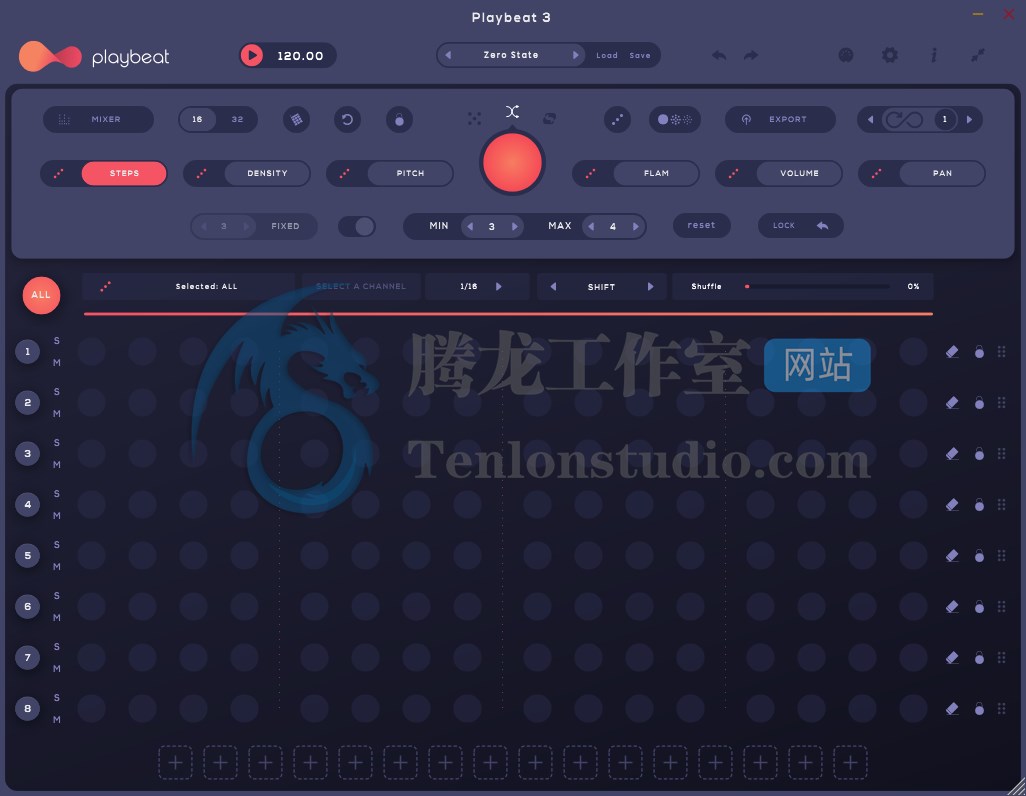The width and height of the screenshot is (1026, 796).
Task: Click the undo arrow in header
Action: [x=719, y=56]
